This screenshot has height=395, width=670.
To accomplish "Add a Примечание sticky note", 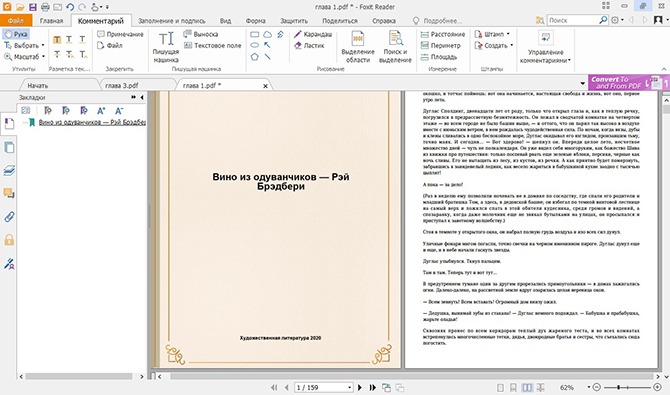I will 120,34.
